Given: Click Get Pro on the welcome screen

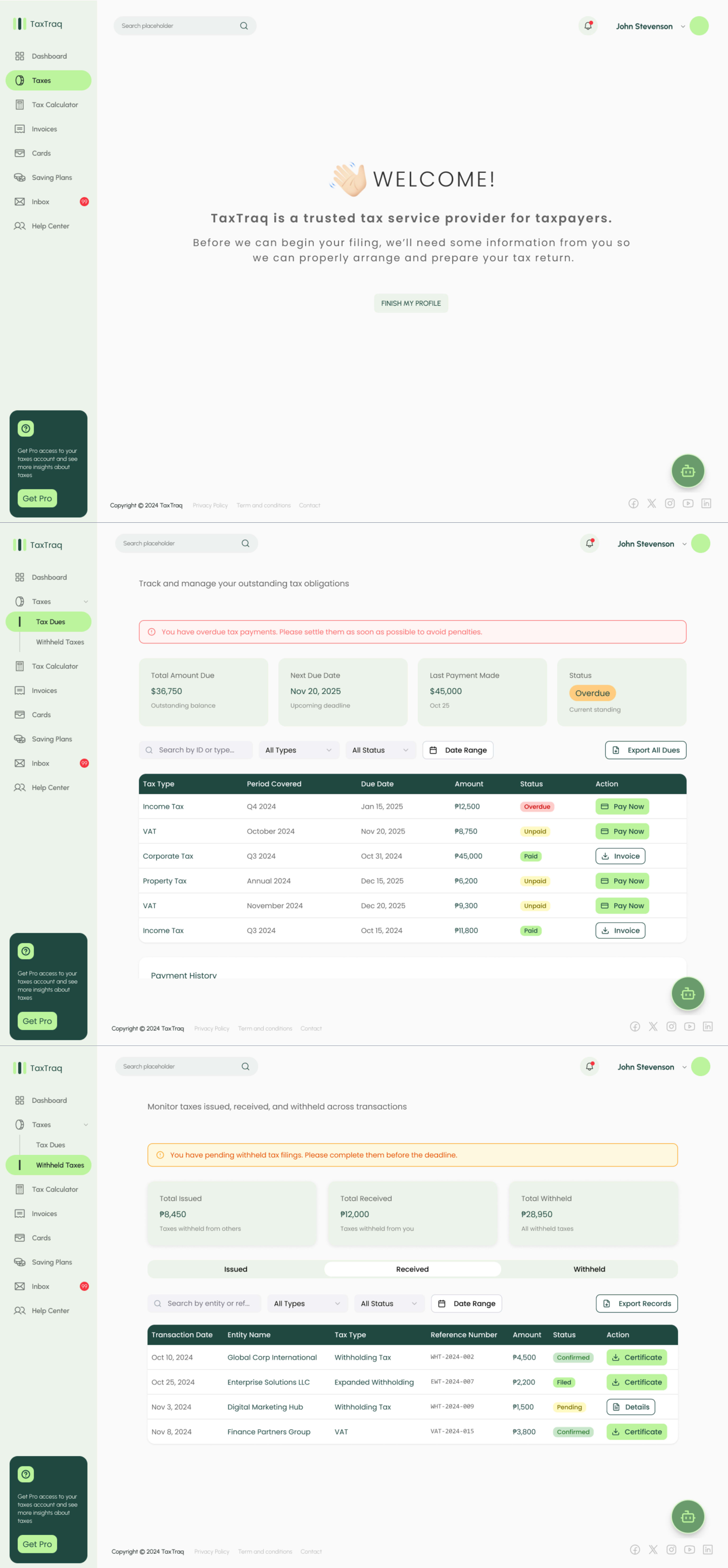Looking at the screenshot, I should tap(37, 498).
